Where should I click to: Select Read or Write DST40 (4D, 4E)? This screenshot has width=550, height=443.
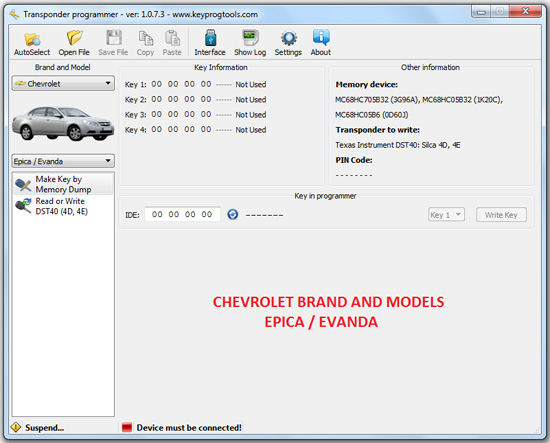[x=63, y=206]
